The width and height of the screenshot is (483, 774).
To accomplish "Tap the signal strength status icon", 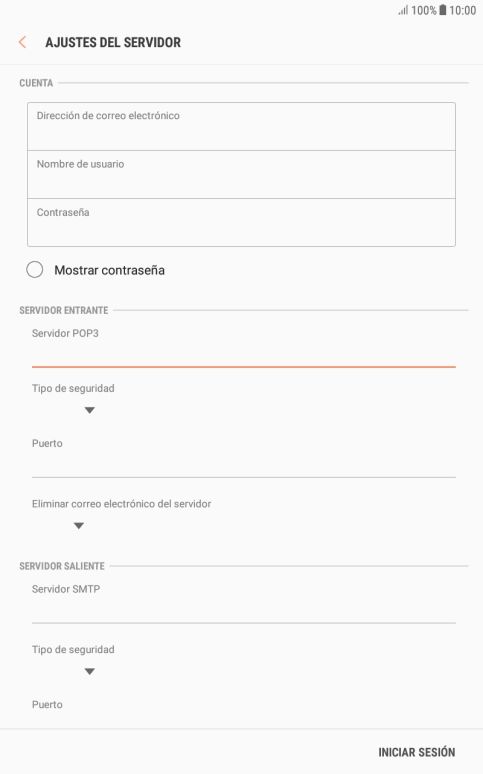I will (403, 10).
